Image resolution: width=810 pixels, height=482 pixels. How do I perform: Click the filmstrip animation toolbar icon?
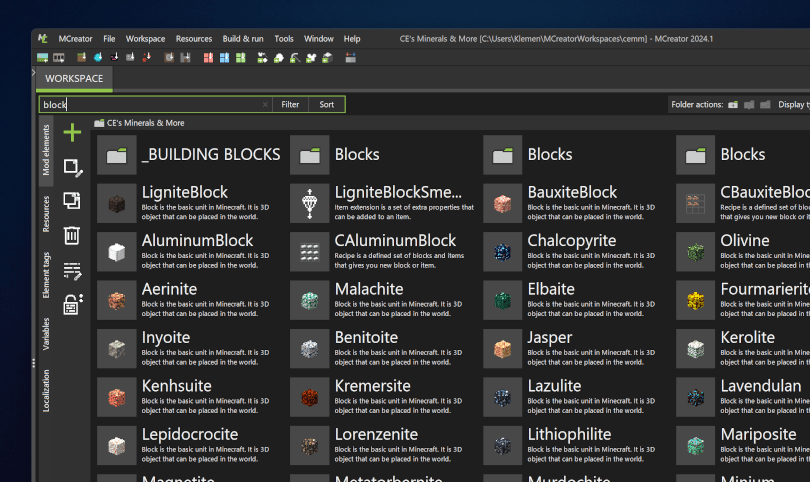[x=59, y=58]
